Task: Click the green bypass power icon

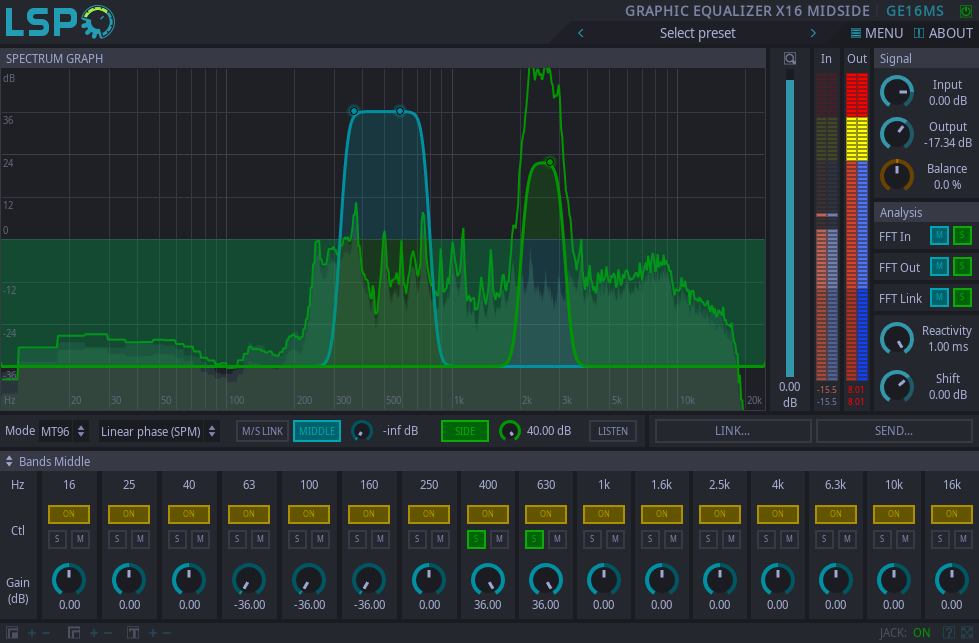Action: click(965, 11)
